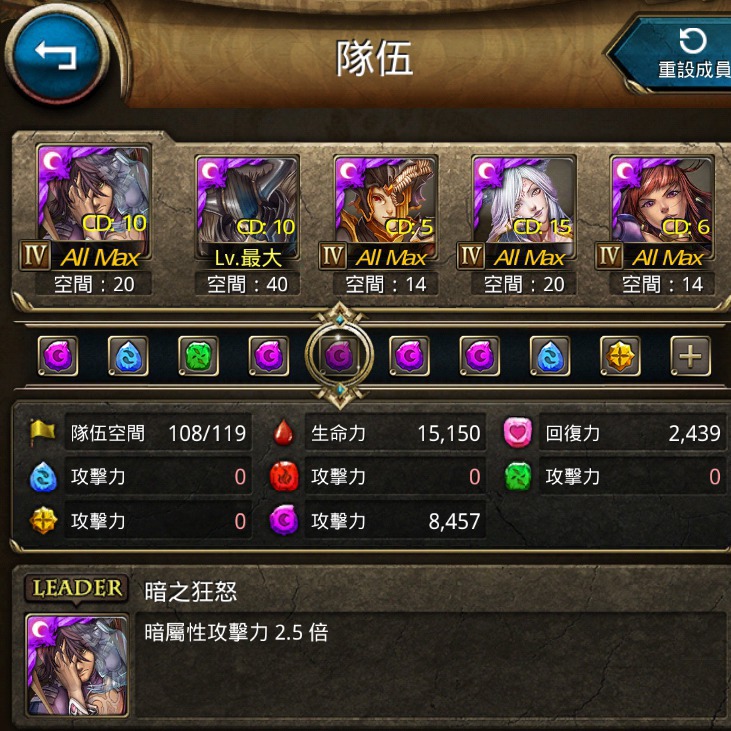
Task: Switch to the eighth slot with water icon
Action: 550,356
